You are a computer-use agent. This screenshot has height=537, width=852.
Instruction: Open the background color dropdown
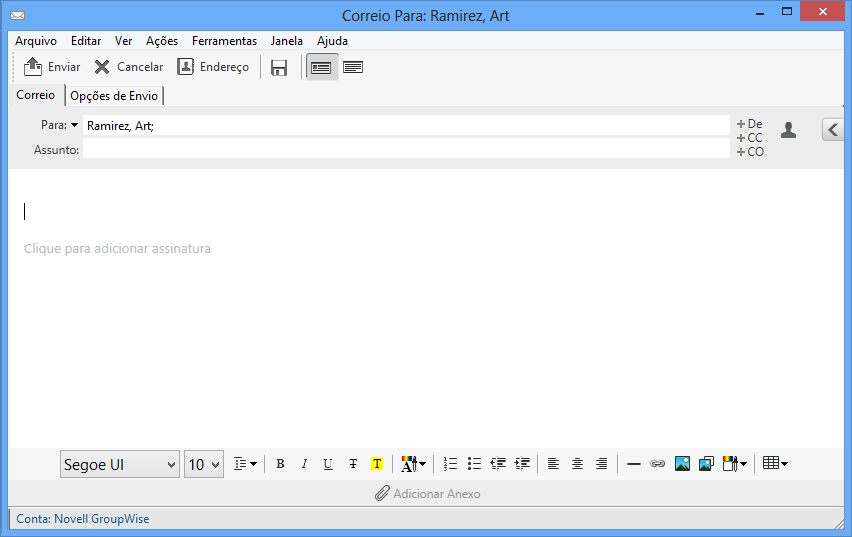click(x=735, y=464)
